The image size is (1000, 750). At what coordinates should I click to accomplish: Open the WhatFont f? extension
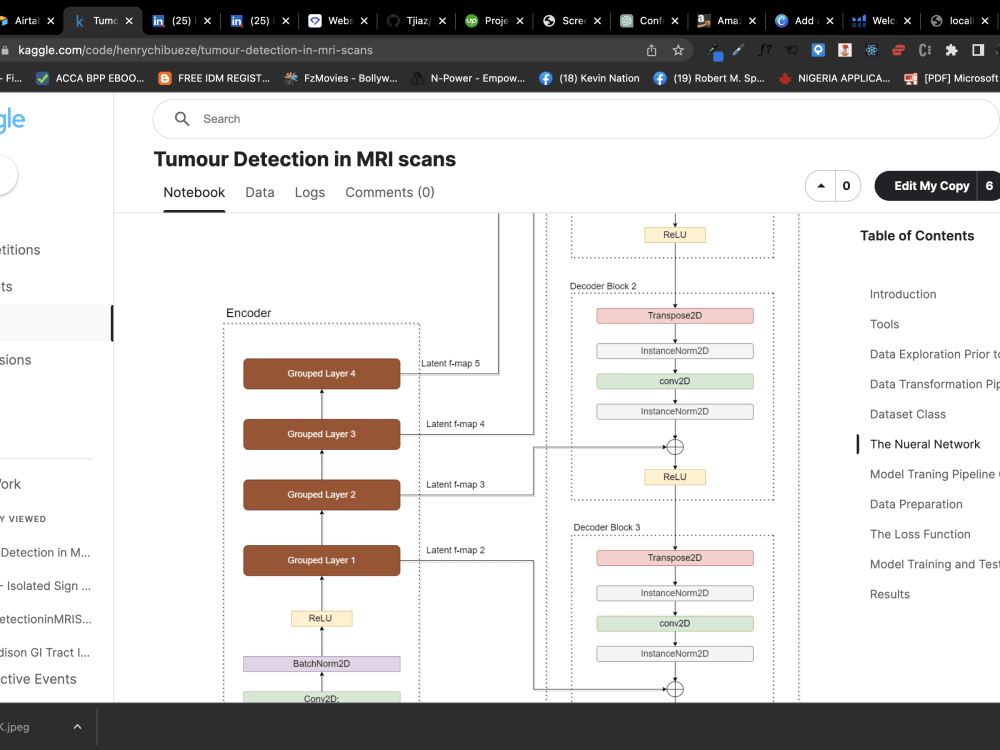tap(765, 50)
